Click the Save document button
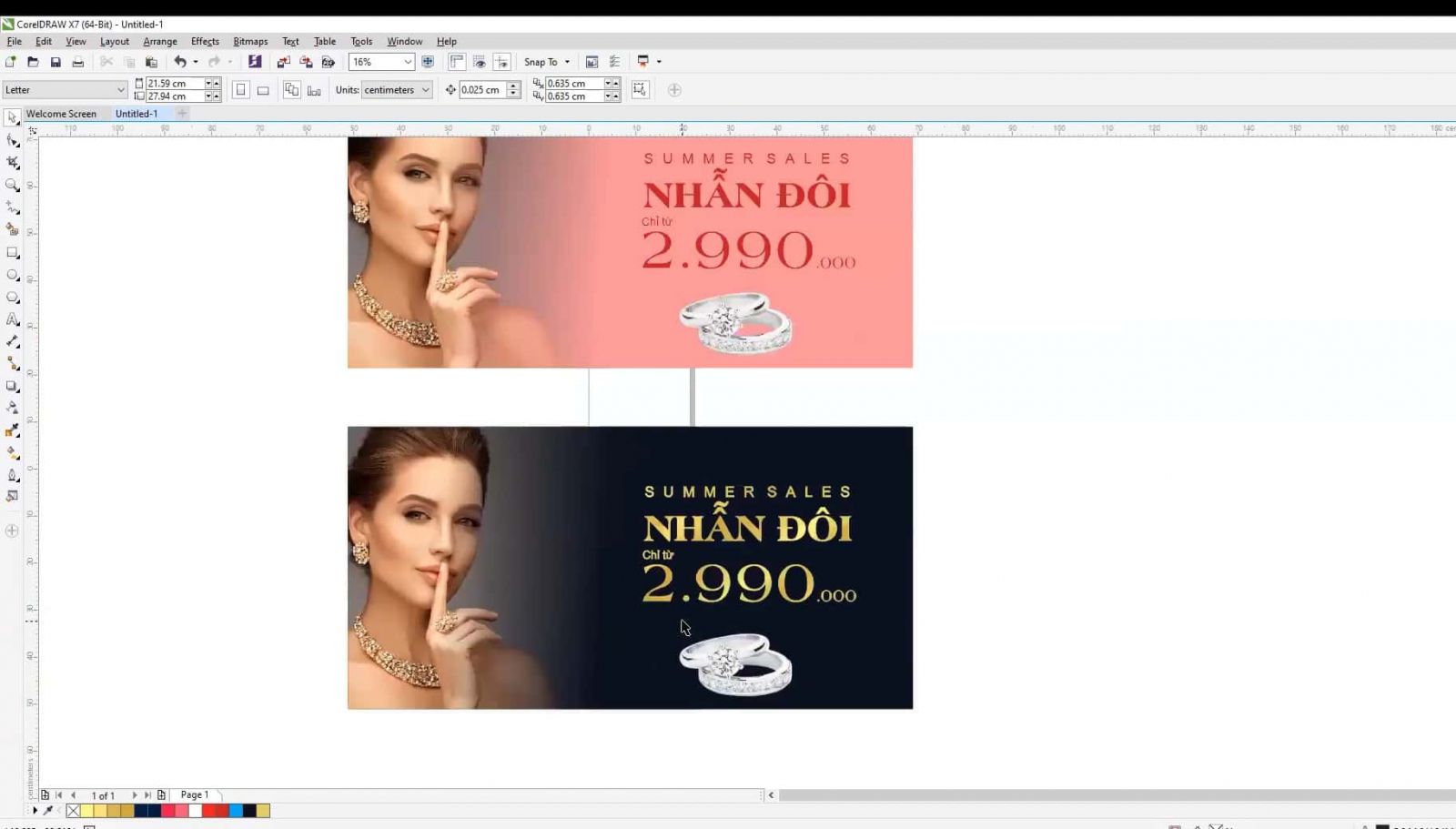This screenshot has width=1456, height=829. pyautogui.click(x=55, y=61)
